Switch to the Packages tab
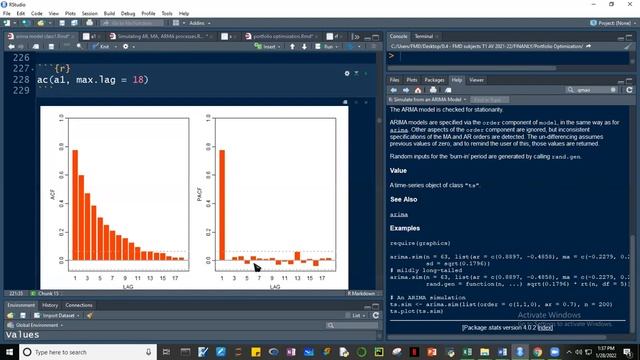Image resolution: width=640 pixels, height=360 pixels. point(434,80)
